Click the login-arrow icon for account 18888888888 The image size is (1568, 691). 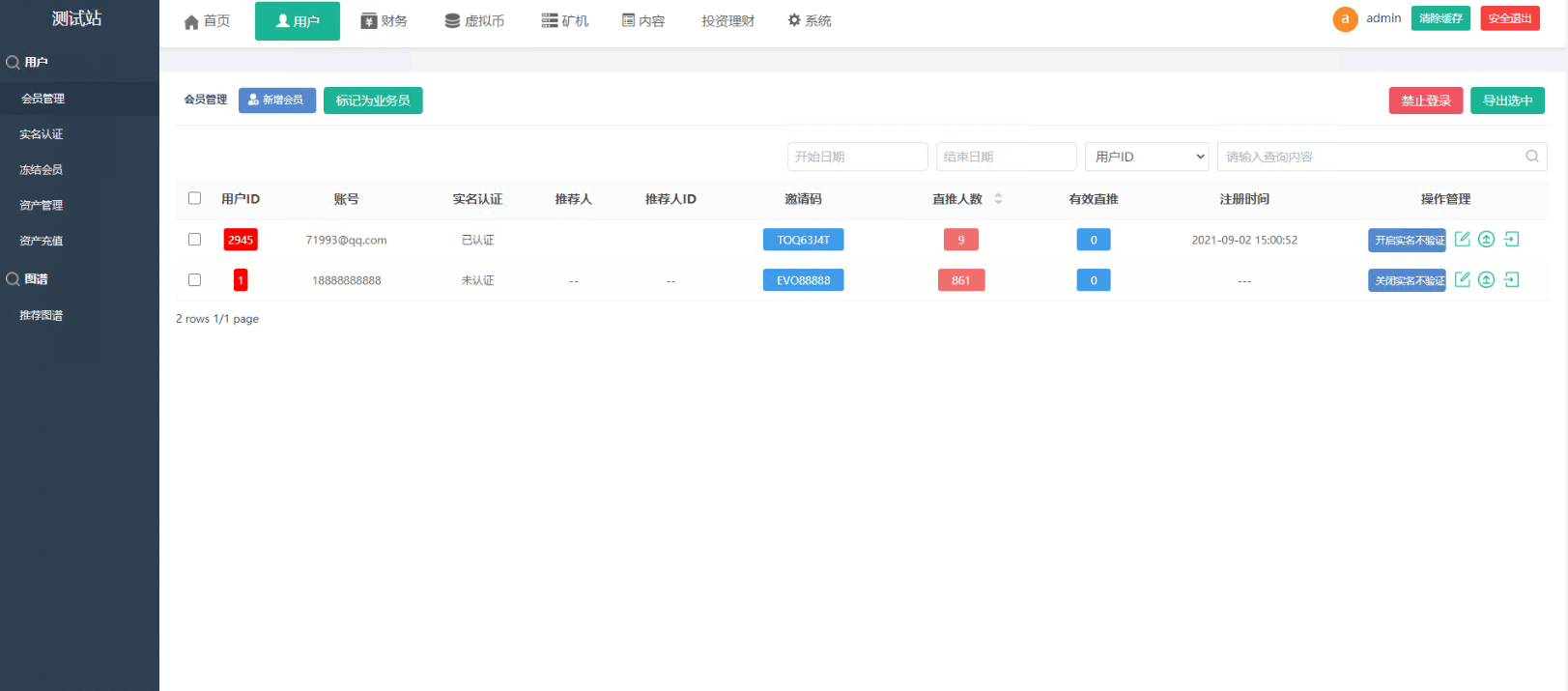[x=1511, y=279]
